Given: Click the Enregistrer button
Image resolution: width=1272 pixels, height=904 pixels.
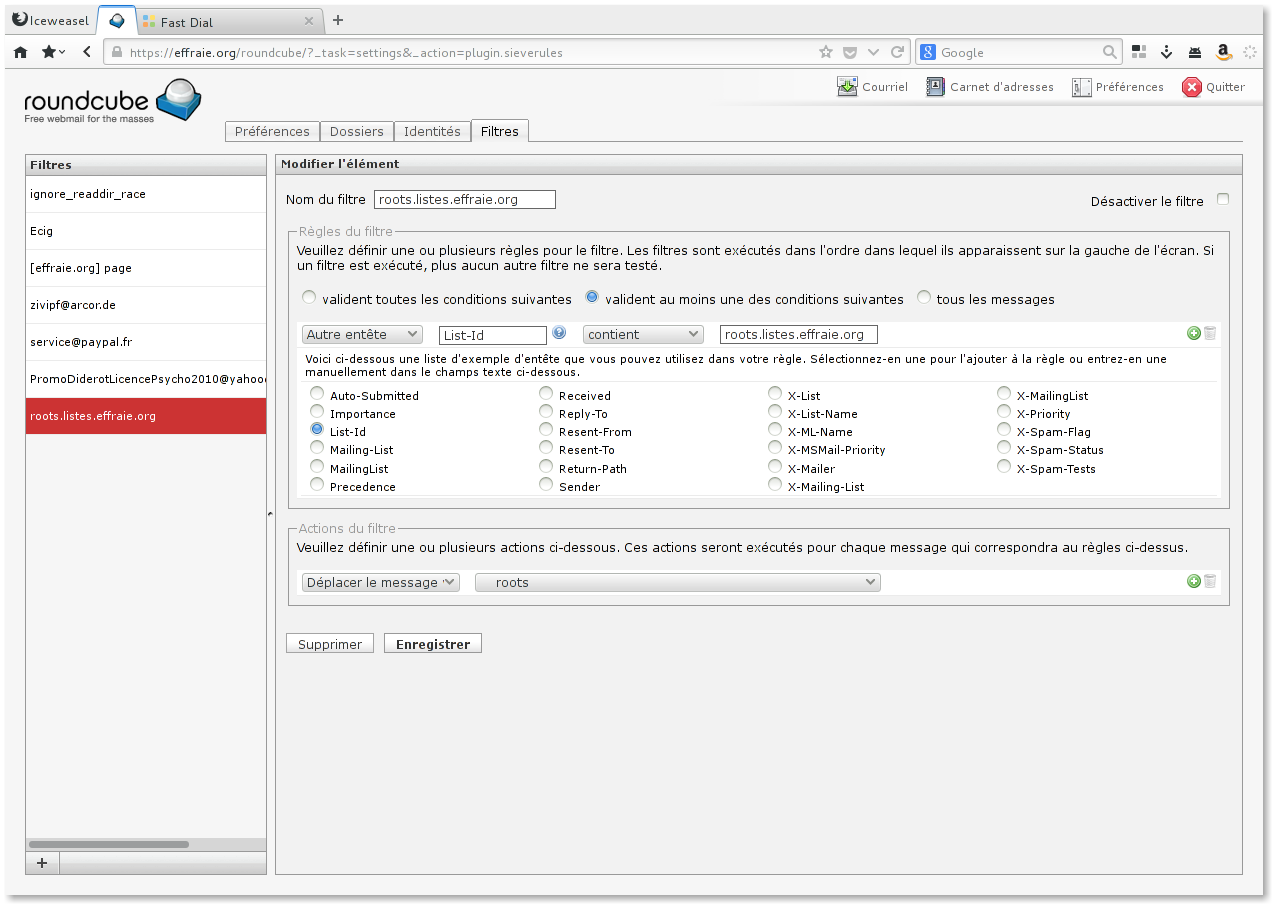Looking at the screenshot, I should click(x=432, y=644).
